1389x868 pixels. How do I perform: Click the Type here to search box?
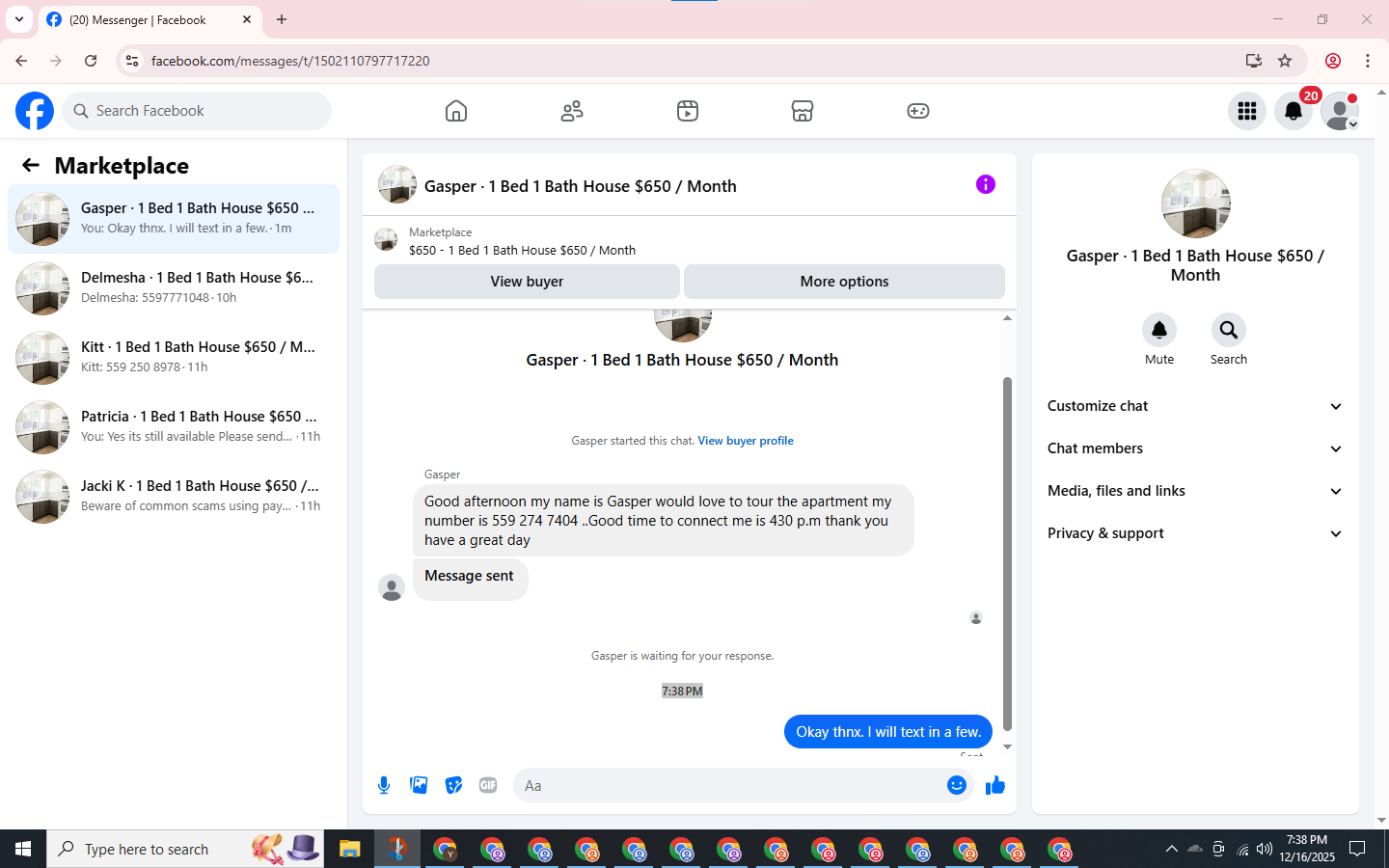(185, 849)
